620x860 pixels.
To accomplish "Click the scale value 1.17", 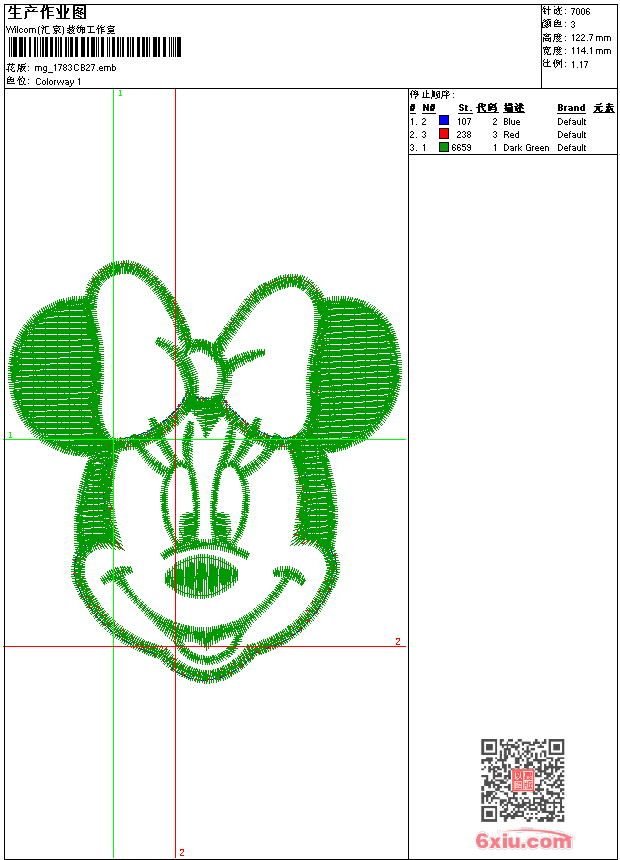I will pos(579,65).
